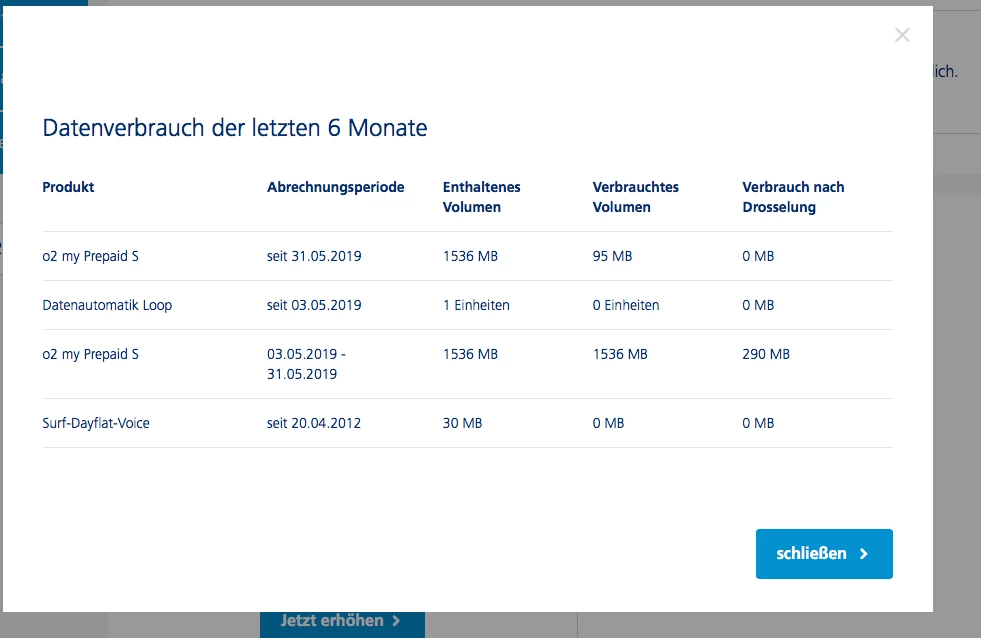The image size is (981, 638).
Task: Select the 1 Einheiten included volume cell
Action: 476,305
